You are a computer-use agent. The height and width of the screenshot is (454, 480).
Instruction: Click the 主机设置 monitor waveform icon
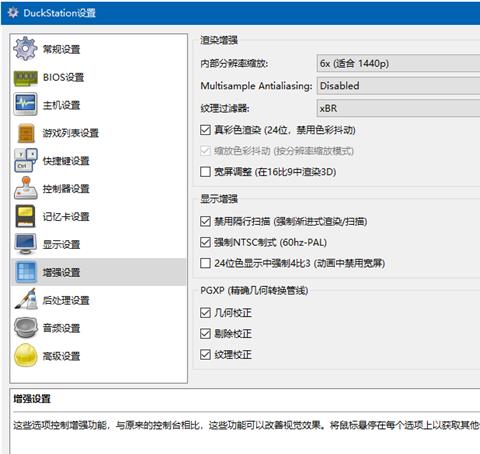[25, 104]
